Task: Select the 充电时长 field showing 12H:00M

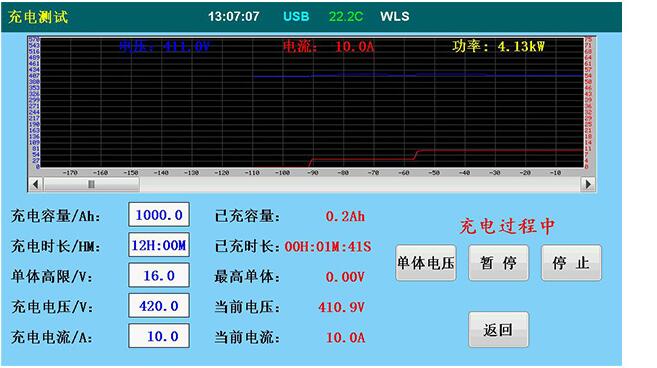Action: pos(159,245)
